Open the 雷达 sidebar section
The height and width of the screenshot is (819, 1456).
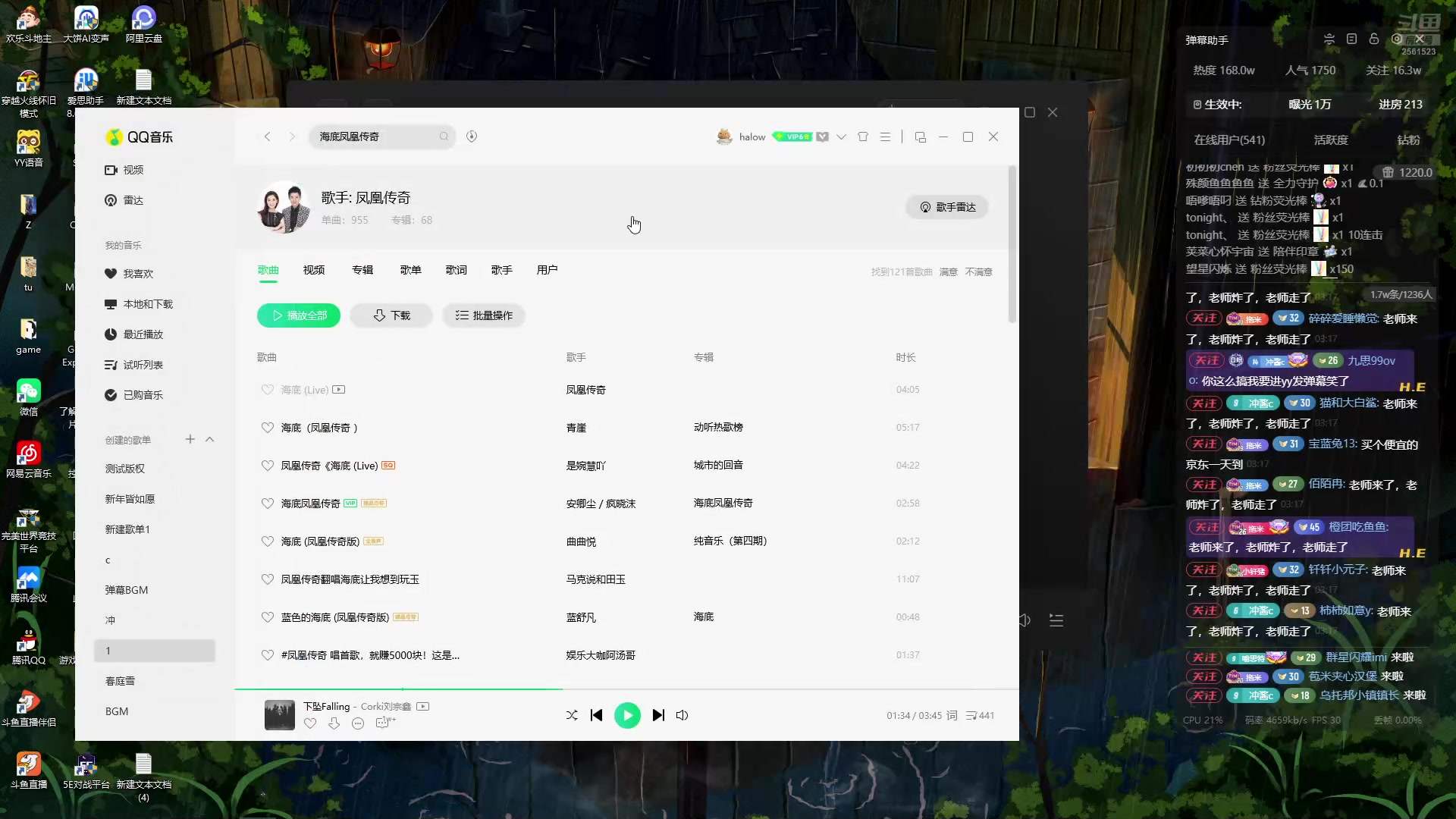124,200
